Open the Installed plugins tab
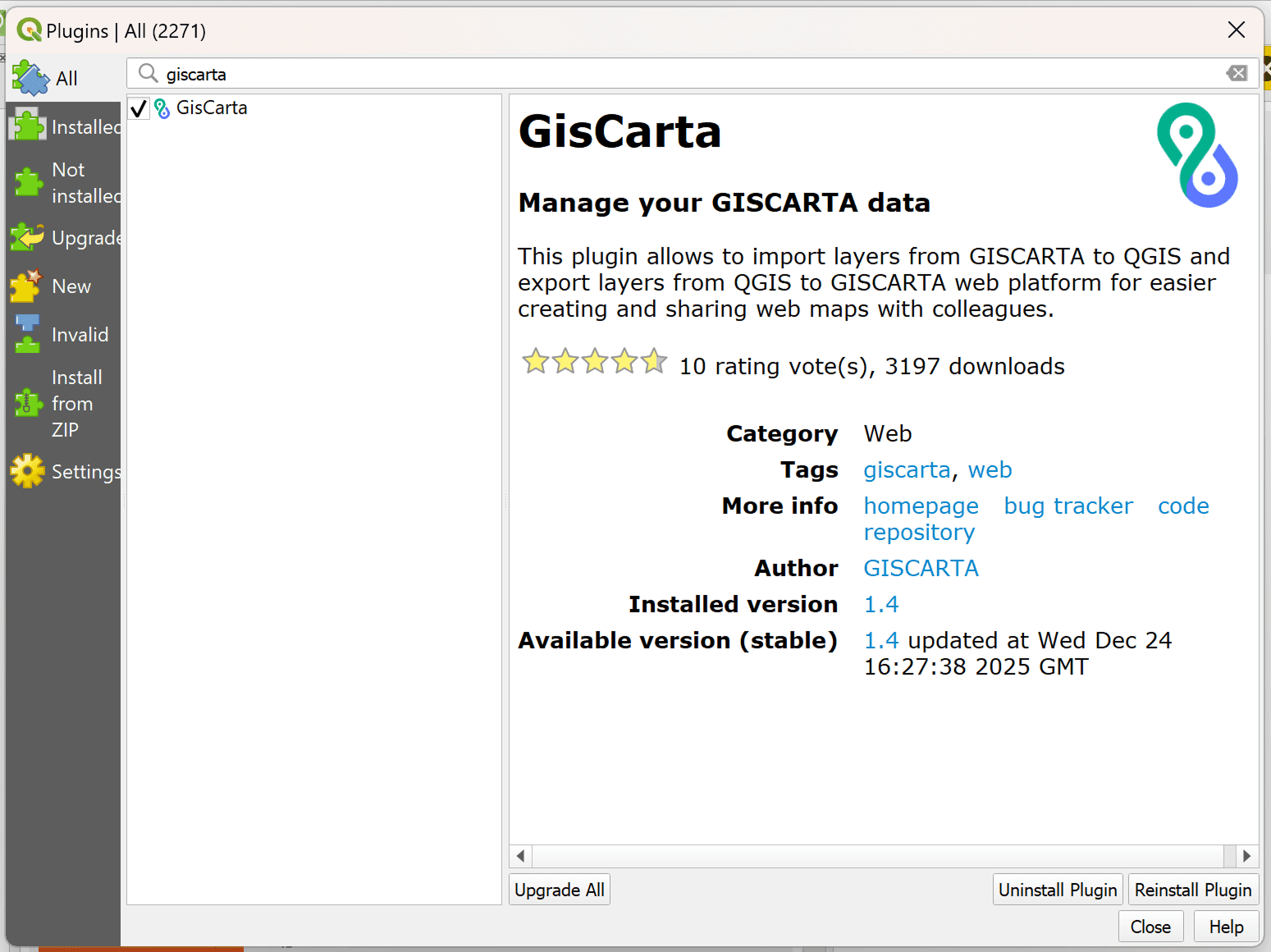1271x952 pixels. [x=63, y=127]
